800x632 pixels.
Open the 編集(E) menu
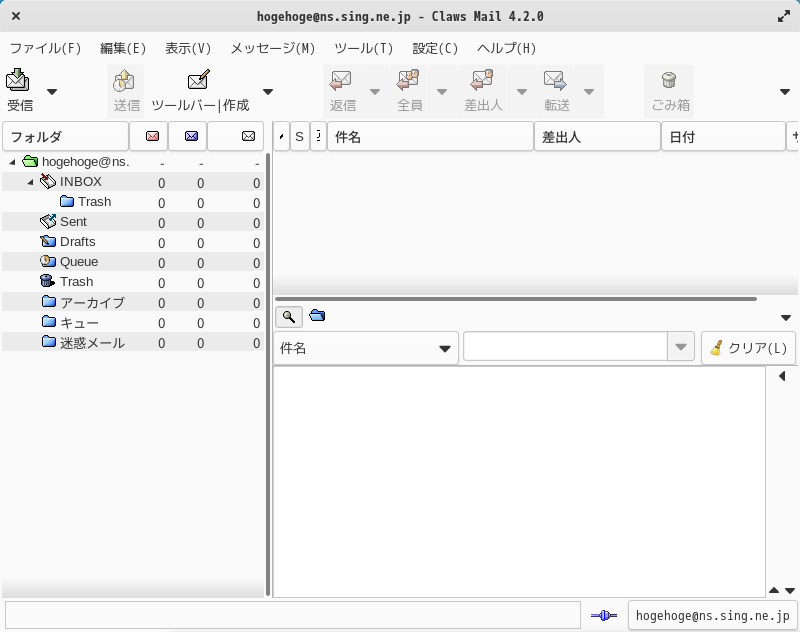coord(123,48)
